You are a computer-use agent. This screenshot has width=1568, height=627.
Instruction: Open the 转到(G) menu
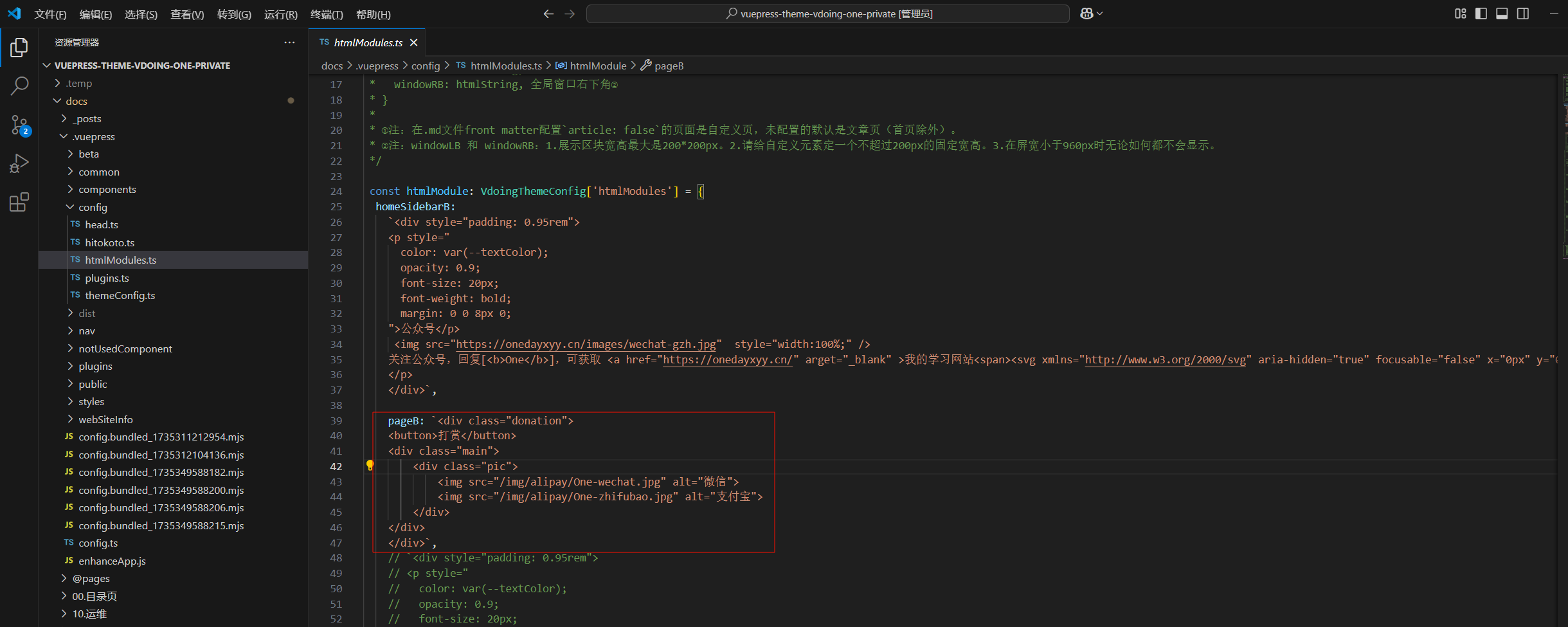[234, 14]
